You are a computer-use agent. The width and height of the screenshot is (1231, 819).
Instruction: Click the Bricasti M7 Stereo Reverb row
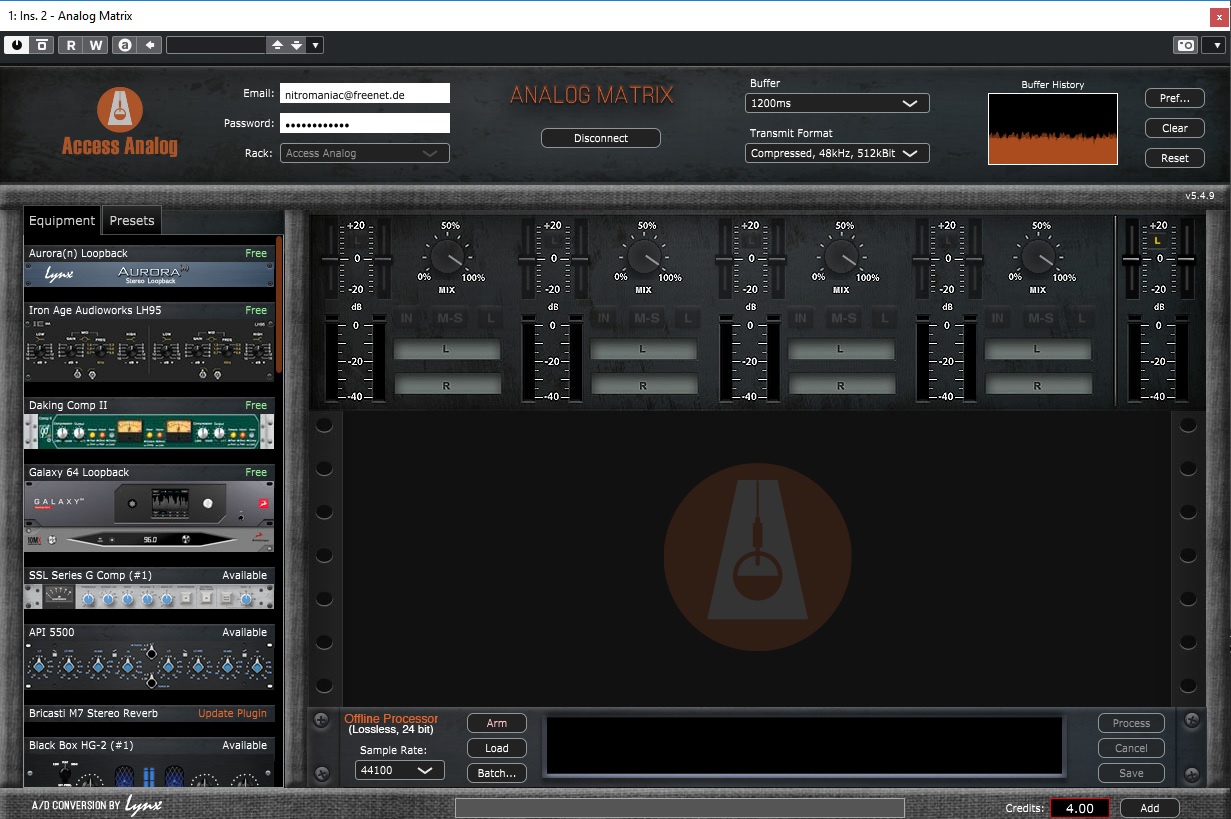(x=149, y=713)
